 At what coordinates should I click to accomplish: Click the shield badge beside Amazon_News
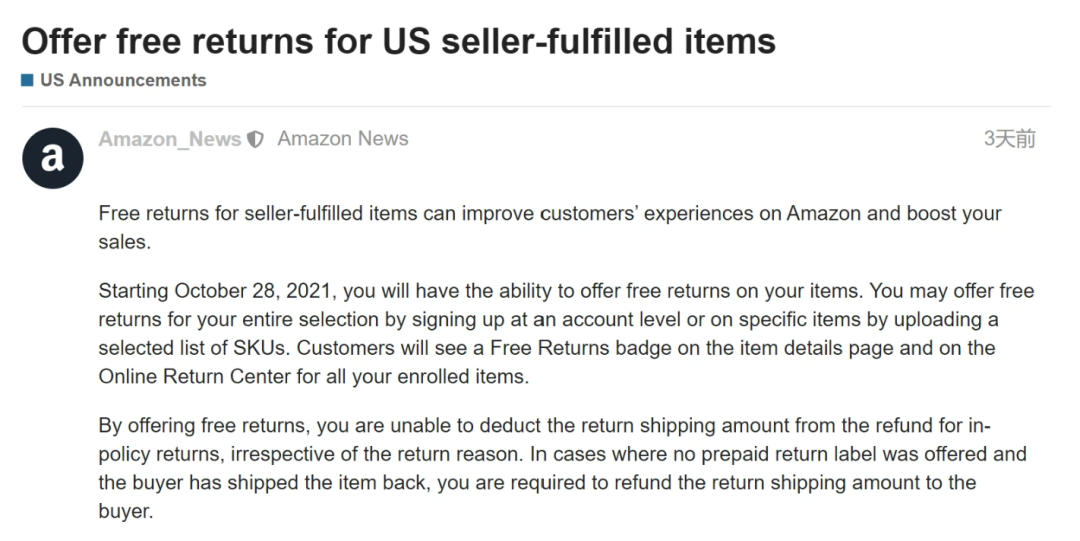255,139
